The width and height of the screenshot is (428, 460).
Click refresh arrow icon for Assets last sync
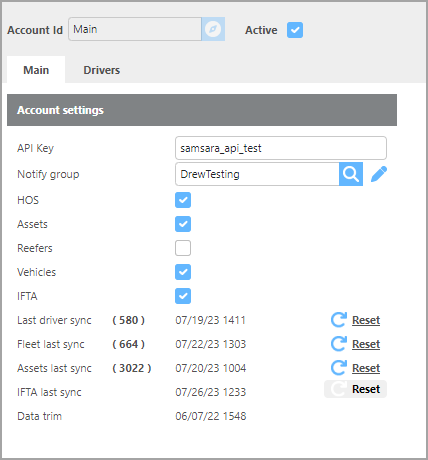point(339,368)
